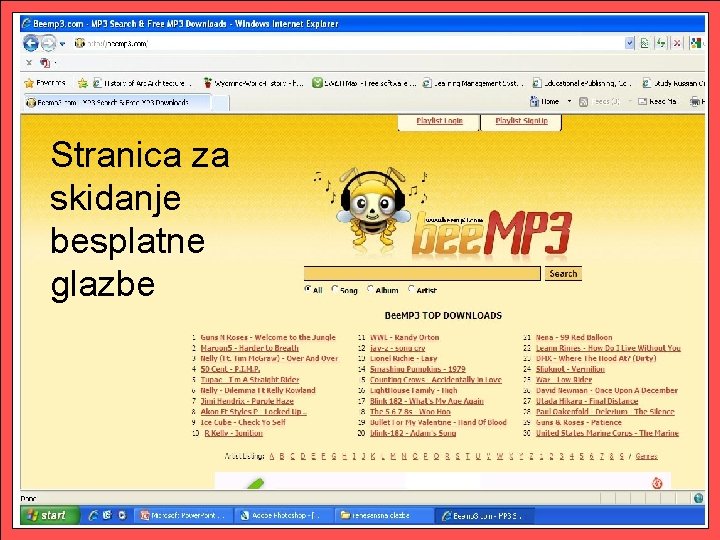Open artist listing letter A
This screenshot has height=540, width=720.
[x=272, y=456]
